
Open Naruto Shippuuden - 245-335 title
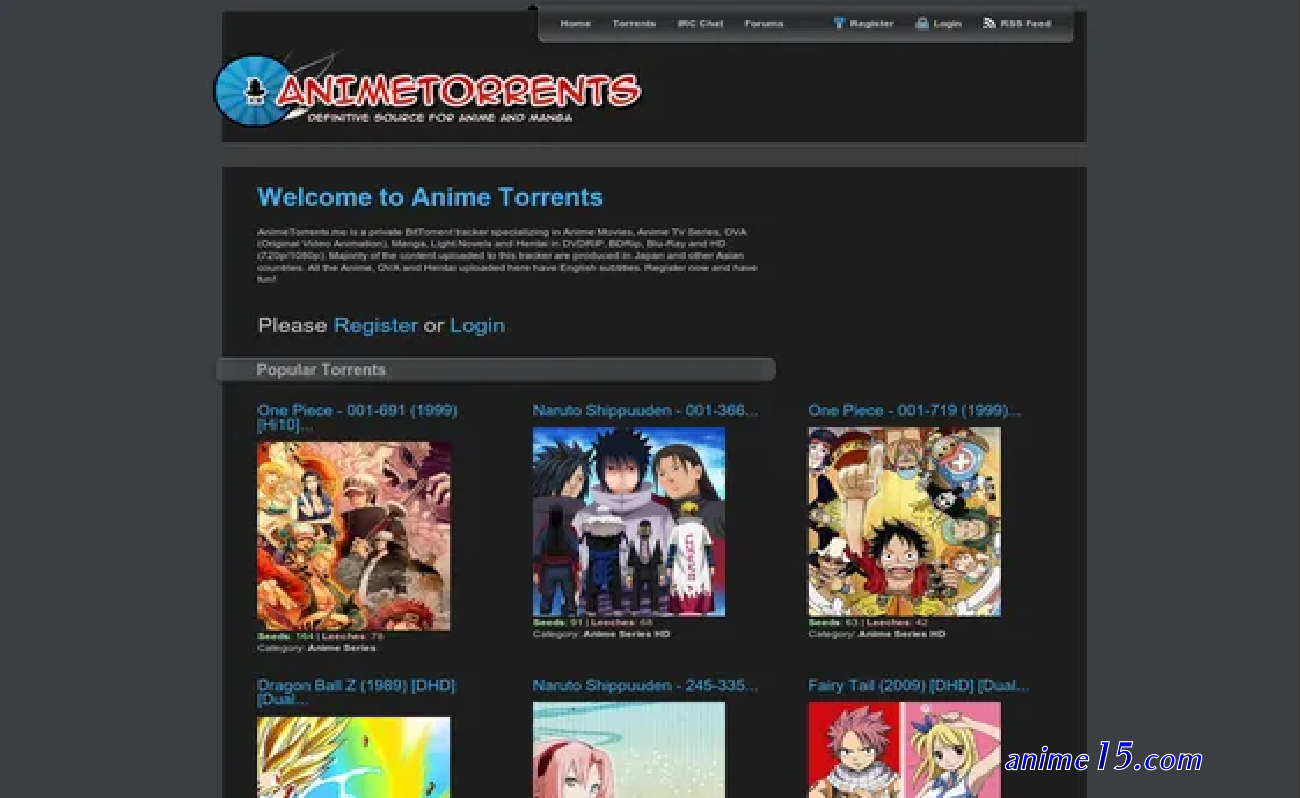[x=645, y=685]
